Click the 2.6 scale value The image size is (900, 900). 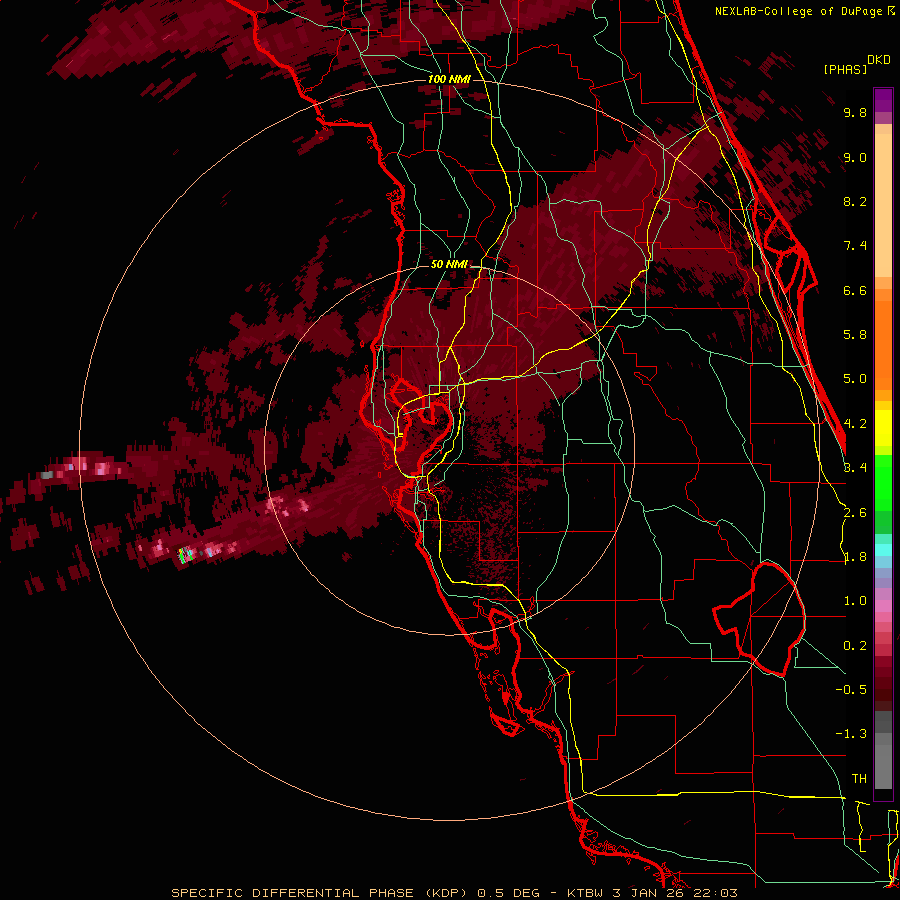click(x=855, y=513)
